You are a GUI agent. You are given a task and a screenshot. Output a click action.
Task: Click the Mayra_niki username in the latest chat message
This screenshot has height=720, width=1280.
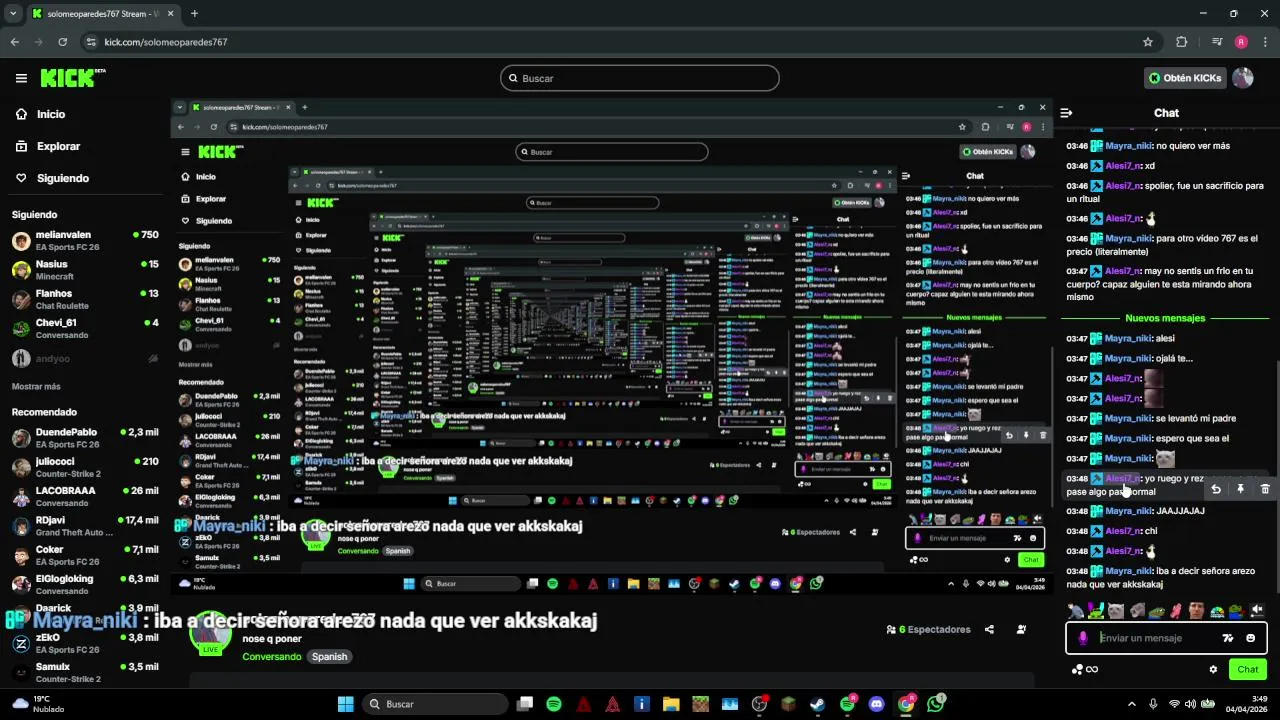[1128, 571]
